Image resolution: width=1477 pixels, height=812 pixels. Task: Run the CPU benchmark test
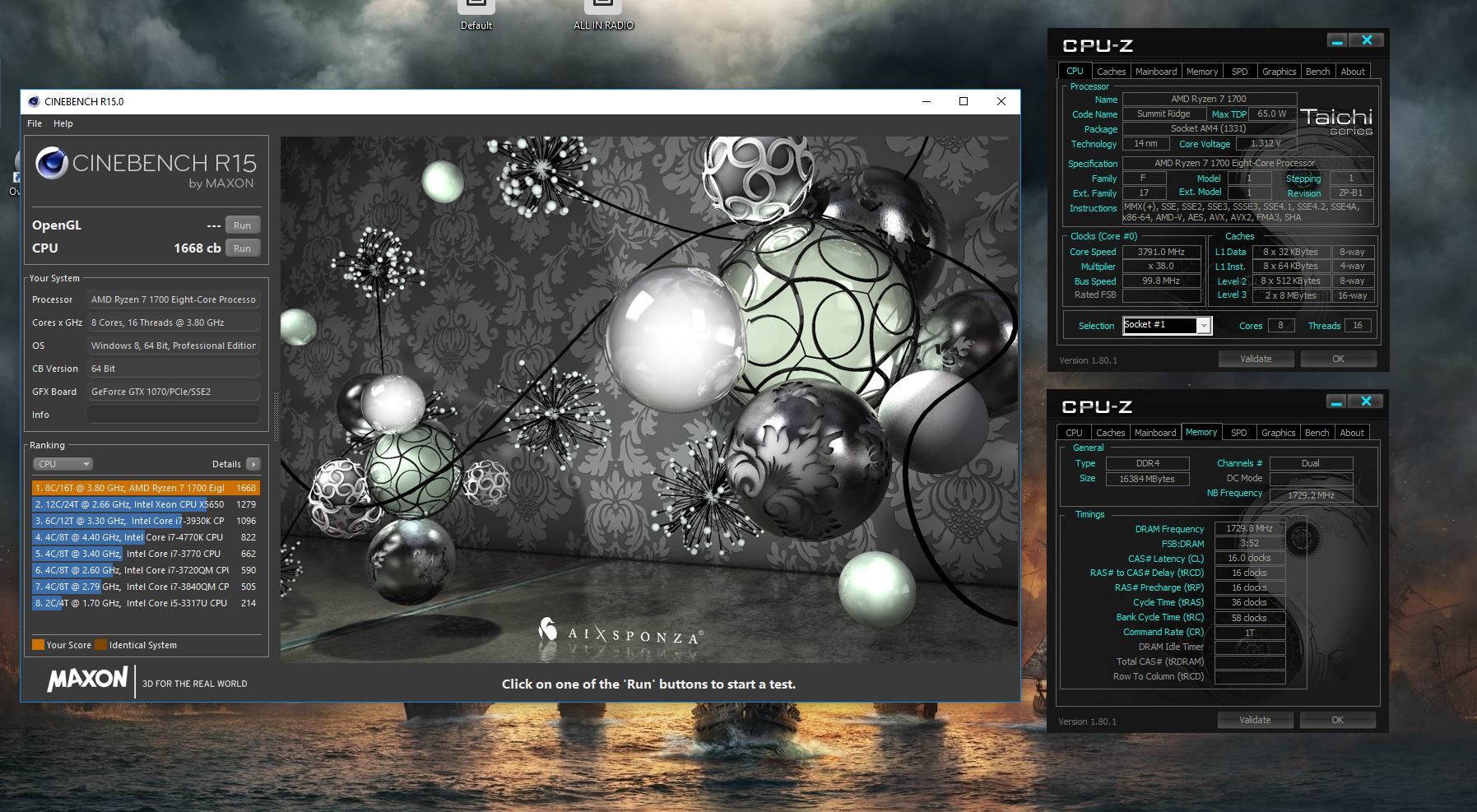(242, 248)
